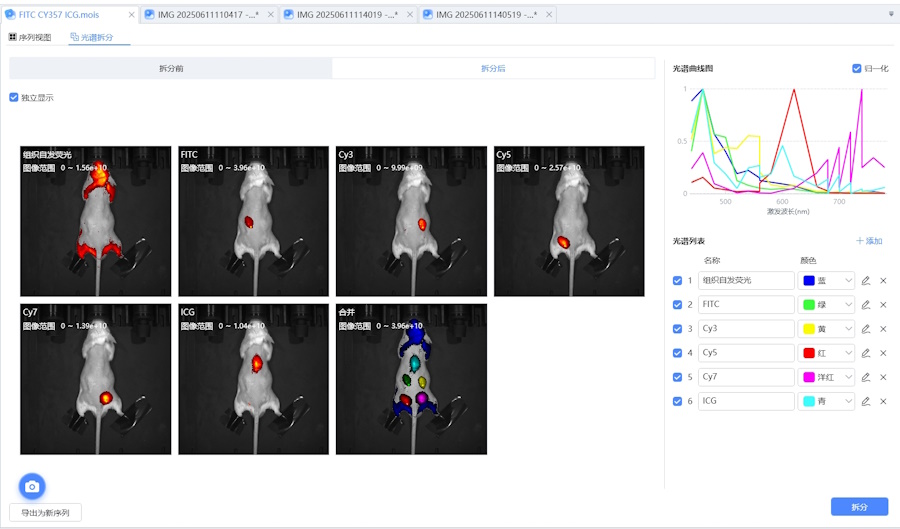Edit the FITC spectrum entry

point(866,304)
